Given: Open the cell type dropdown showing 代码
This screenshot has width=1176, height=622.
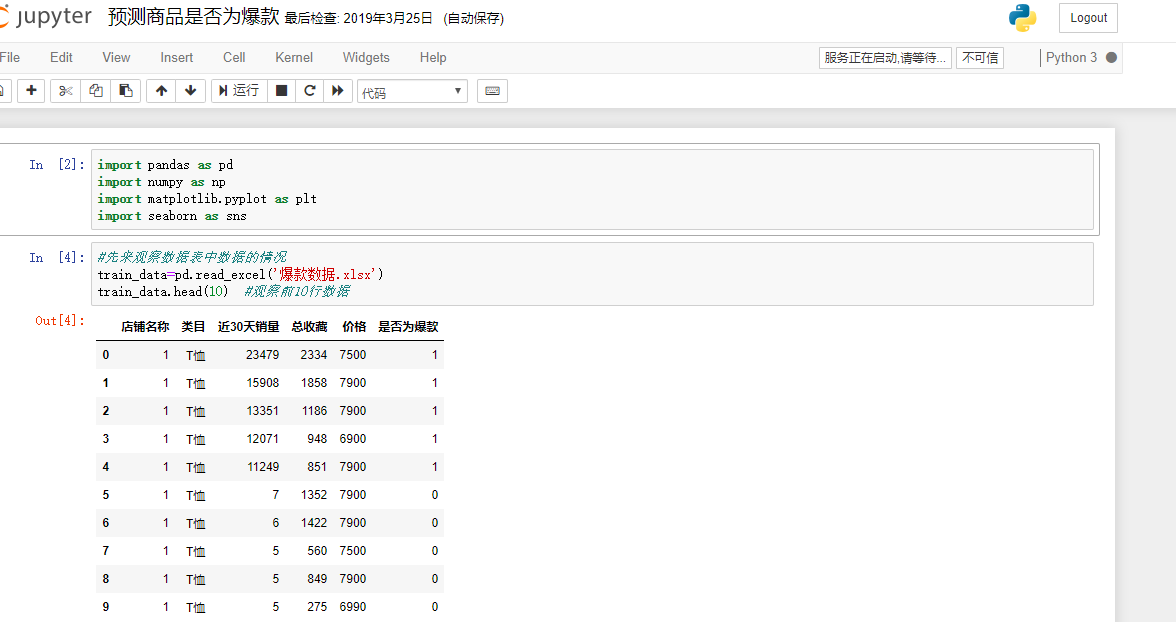Looking at the screenshot, I should tap(412, 90).
